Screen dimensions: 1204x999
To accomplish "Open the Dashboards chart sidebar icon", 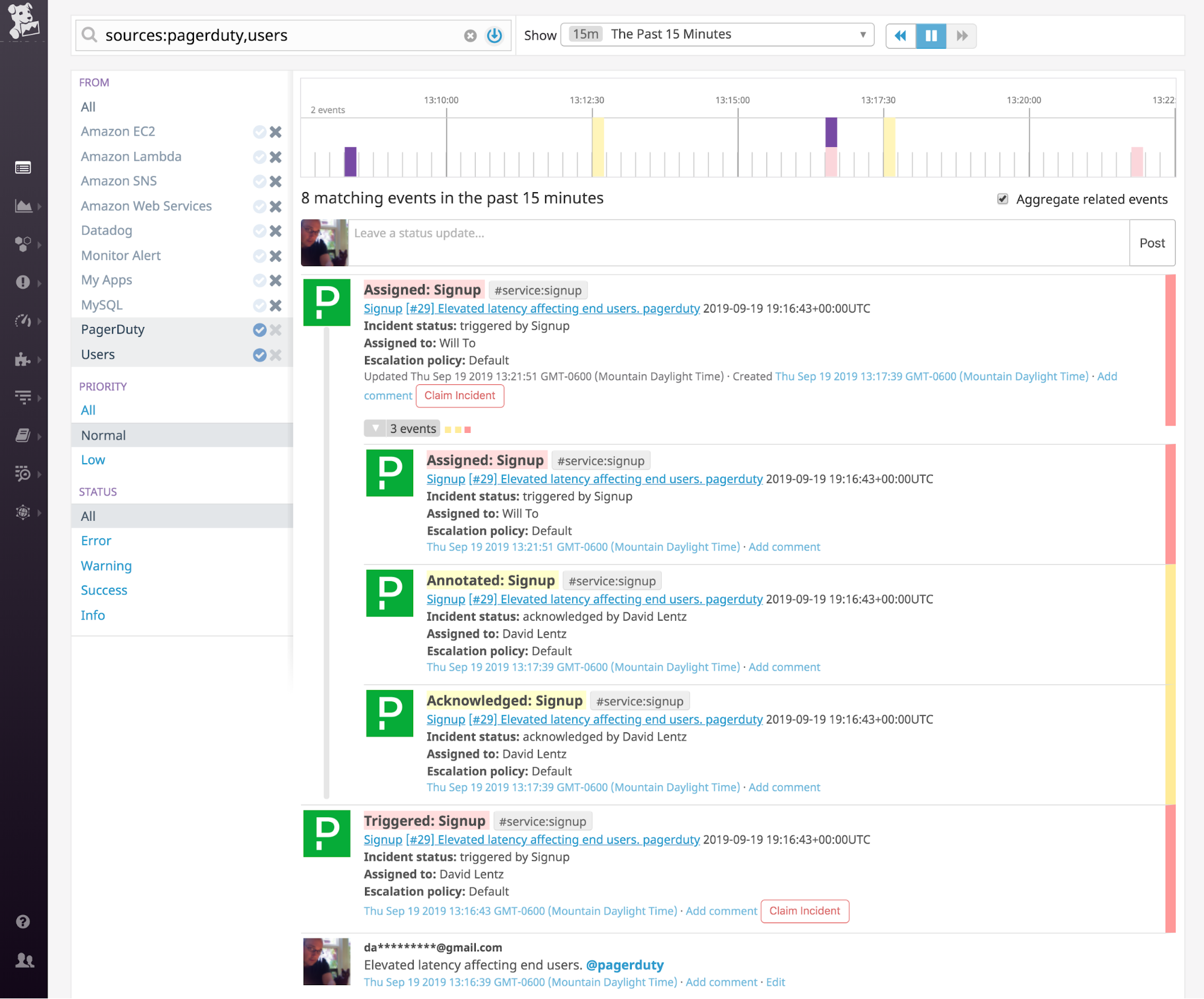I will [x=23, y=206].
